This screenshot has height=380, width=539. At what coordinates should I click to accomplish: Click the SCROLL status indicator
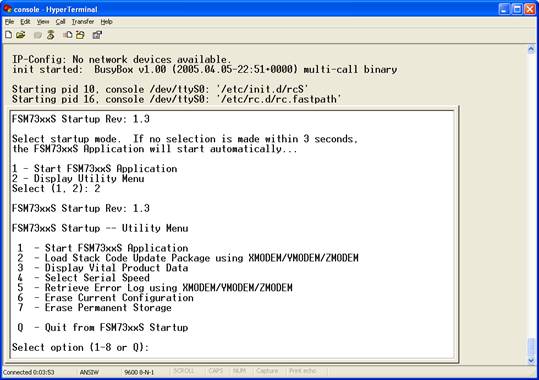[x=184, y=371]
